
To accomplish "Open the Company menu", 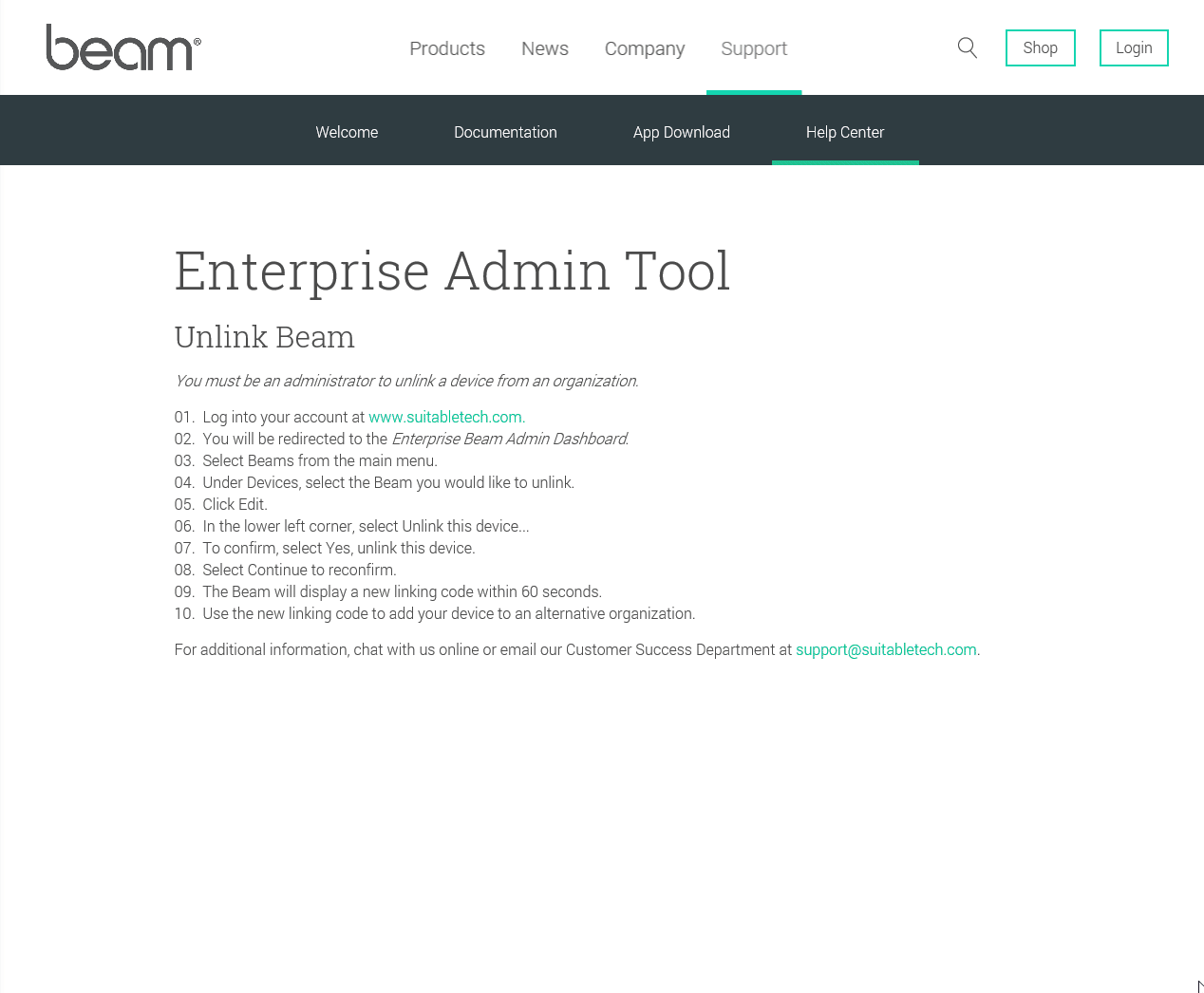I will 645,48.
